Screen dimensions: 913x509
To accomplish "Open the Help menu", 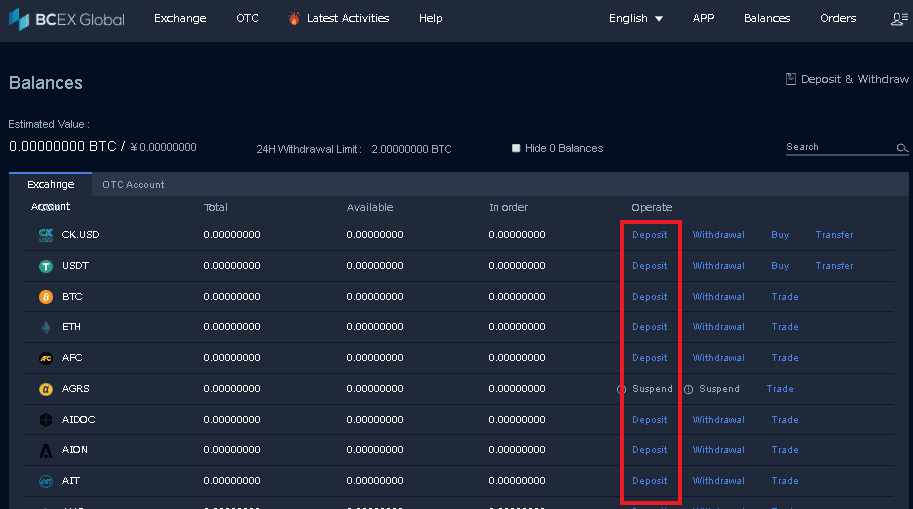I will pyautogui.click(x=430, y=19).
